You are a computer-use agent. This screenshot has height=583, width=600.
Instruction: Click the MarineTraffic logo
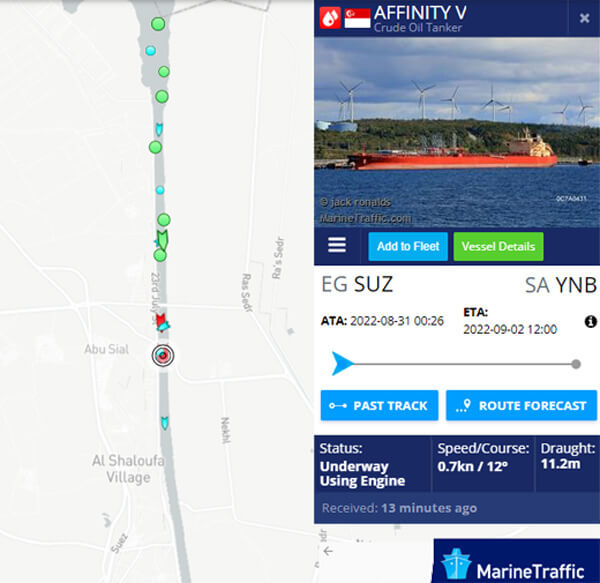coord(517,562)
